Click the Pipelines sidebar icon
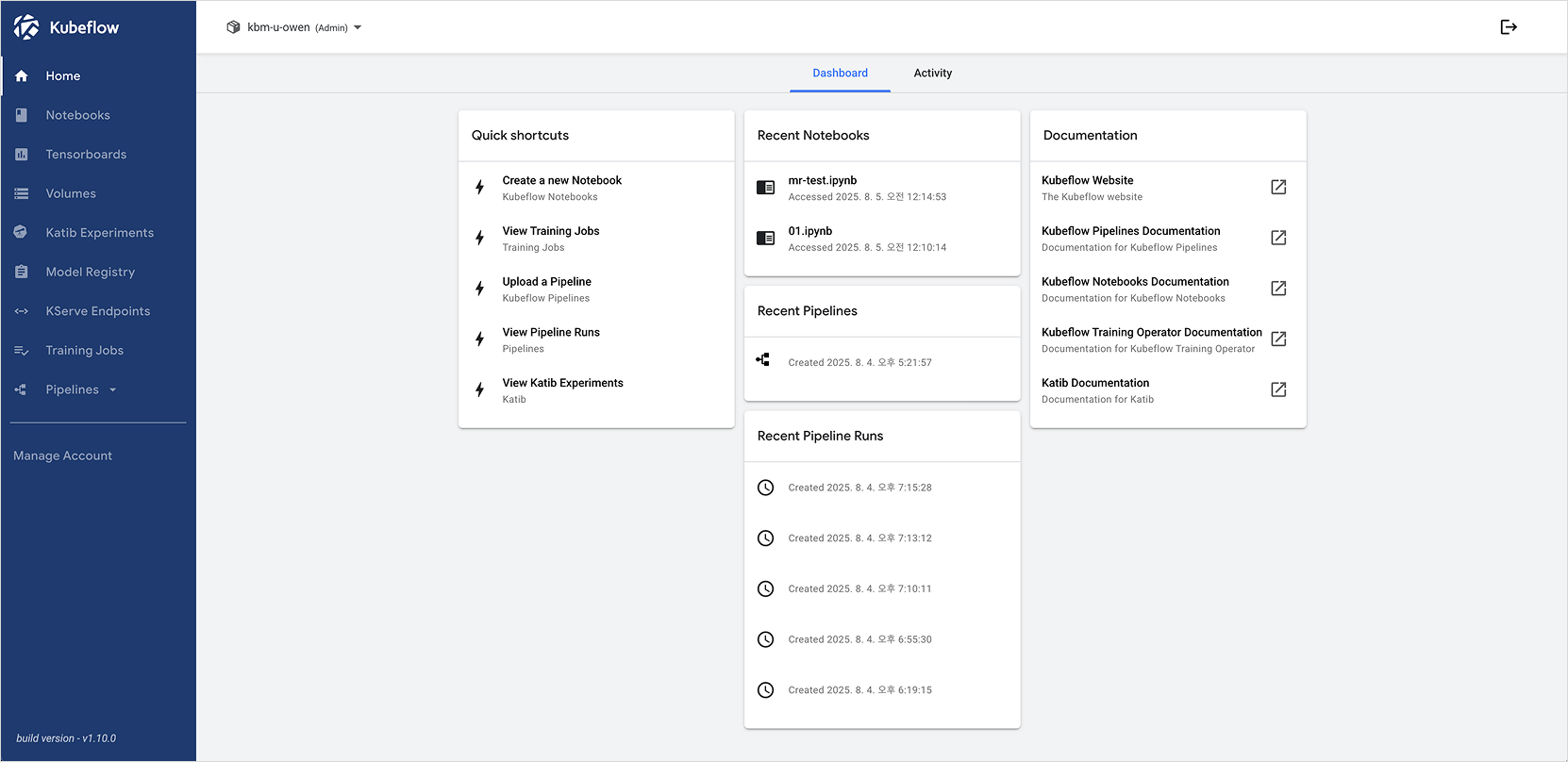 coord(21,389)
